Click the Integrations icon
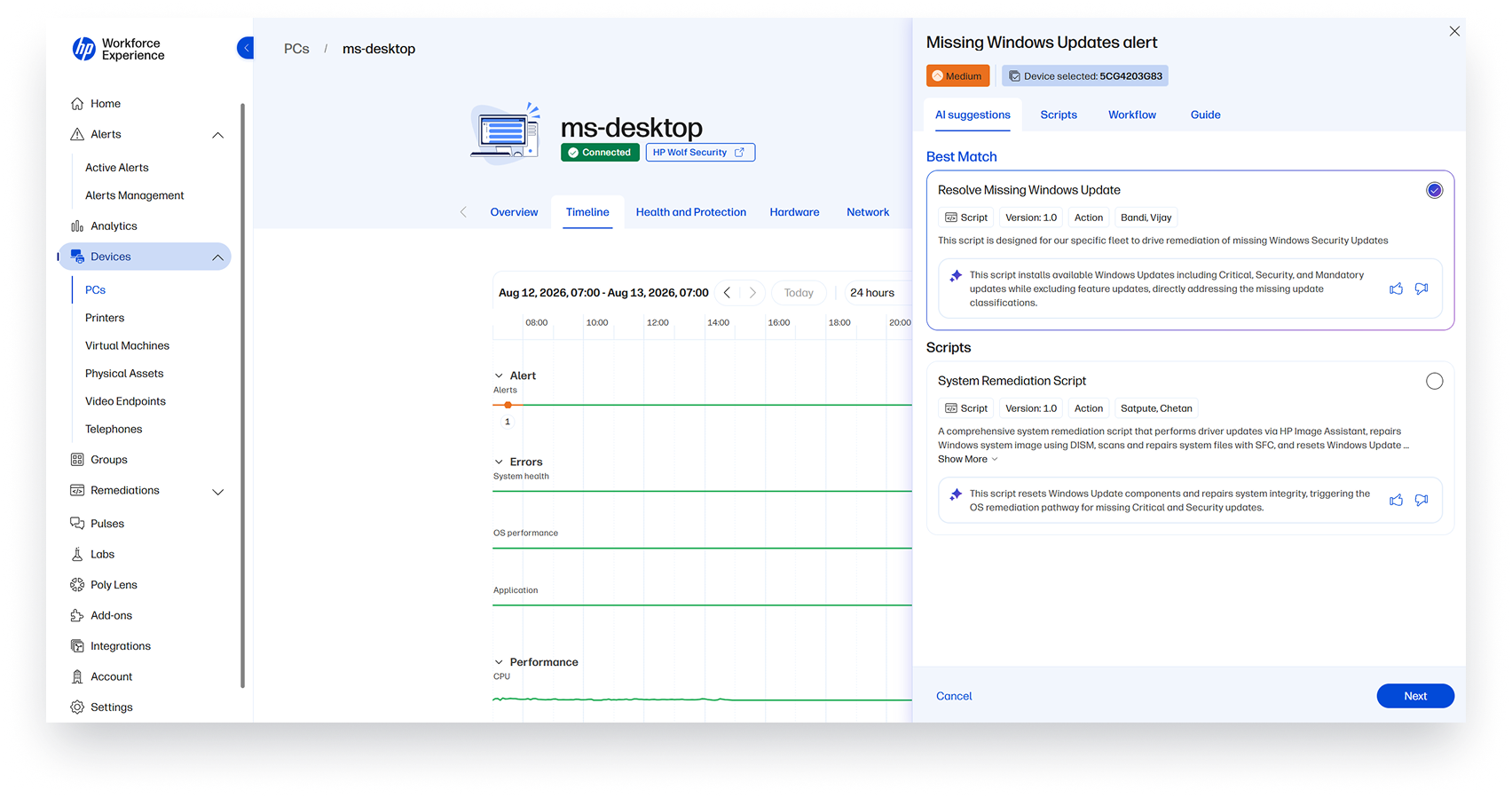 pos(77,646)
